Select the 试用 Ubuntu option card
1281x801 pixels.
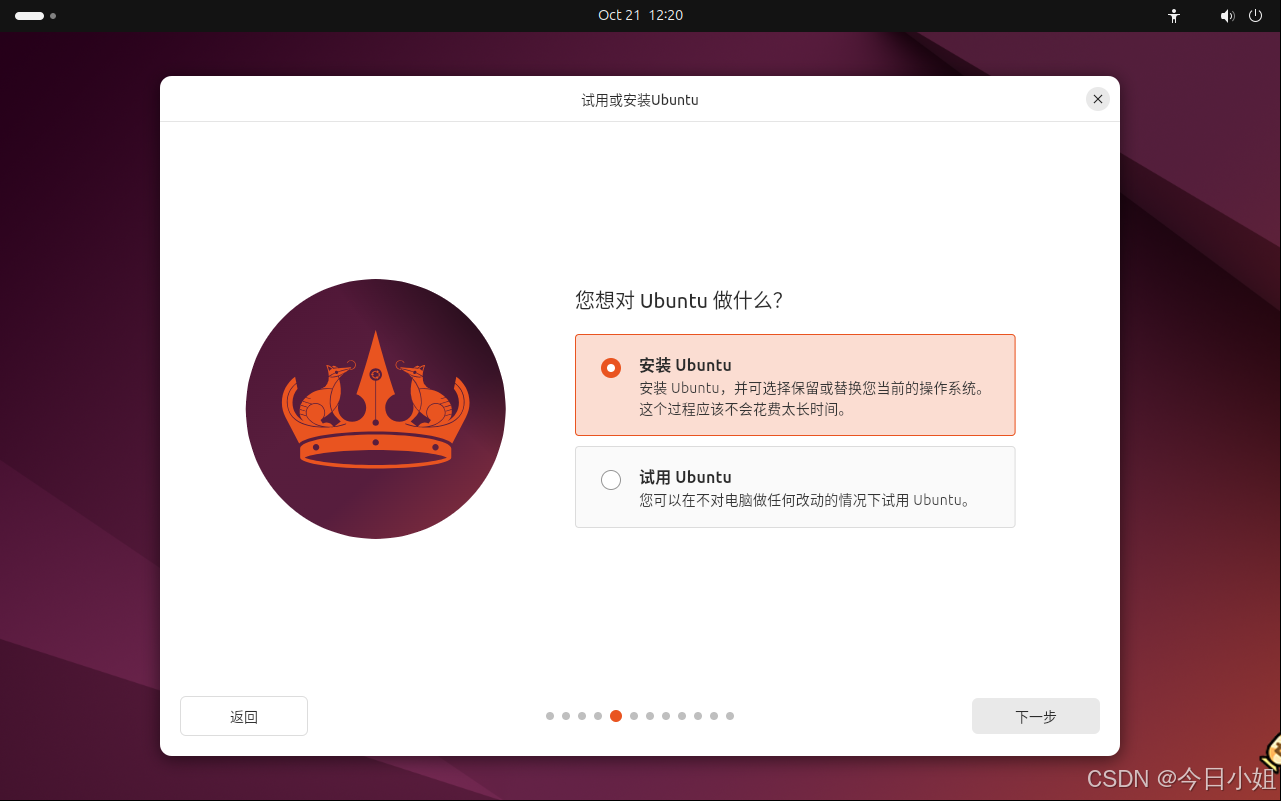point(795,486)
